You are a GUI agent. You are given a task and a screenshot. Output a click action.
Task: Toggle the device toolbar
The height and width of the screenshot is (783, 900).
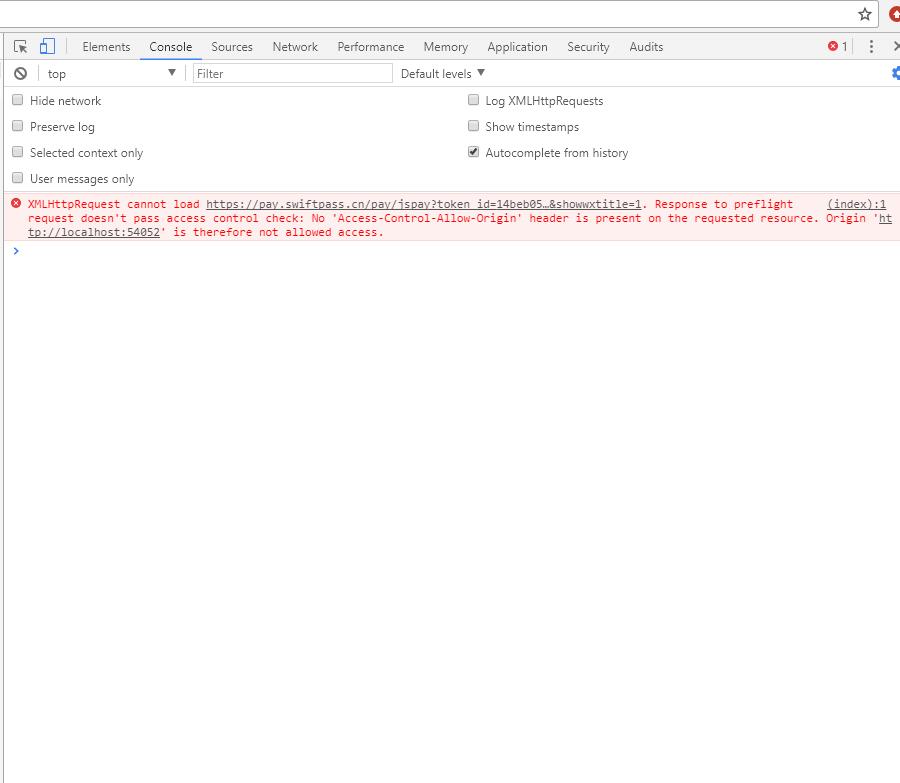[46, 46]
